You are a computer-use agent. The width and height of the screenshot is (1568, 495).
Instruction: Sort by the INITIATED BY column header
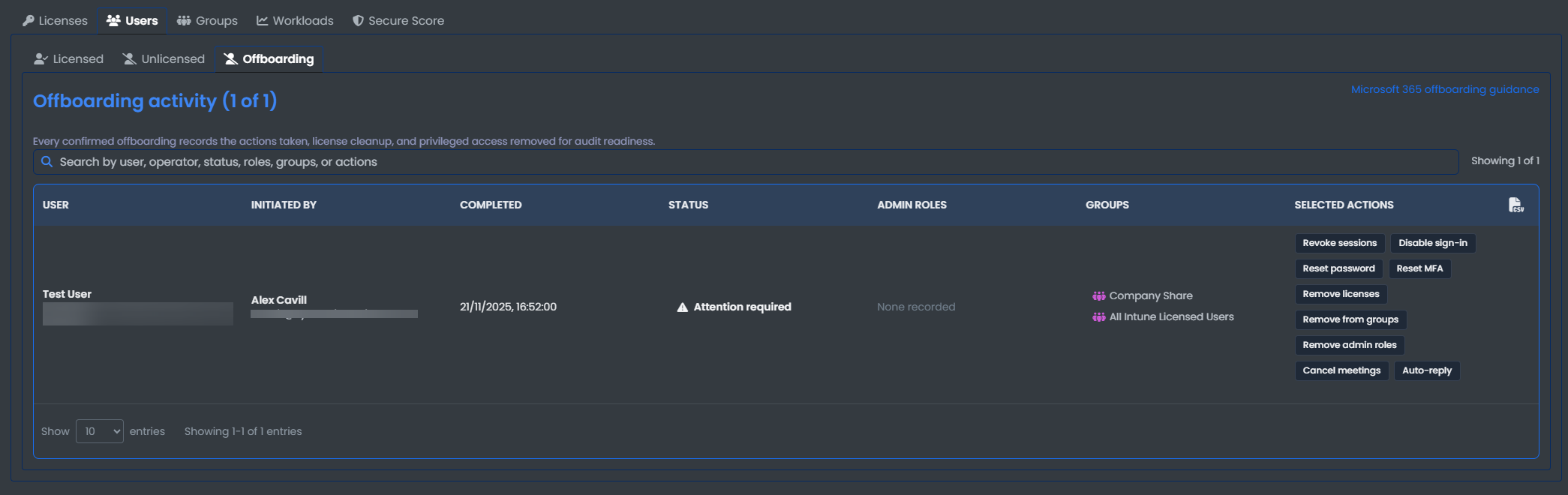pos(284,205)
